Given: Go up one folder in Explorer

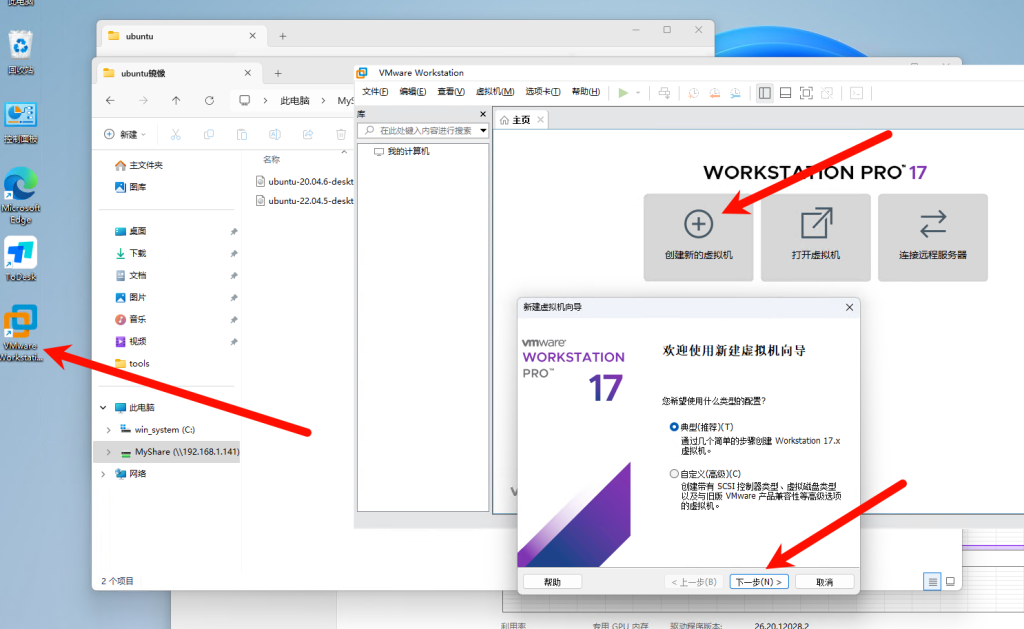Looking at the screenshot, I should click(176, 101).
